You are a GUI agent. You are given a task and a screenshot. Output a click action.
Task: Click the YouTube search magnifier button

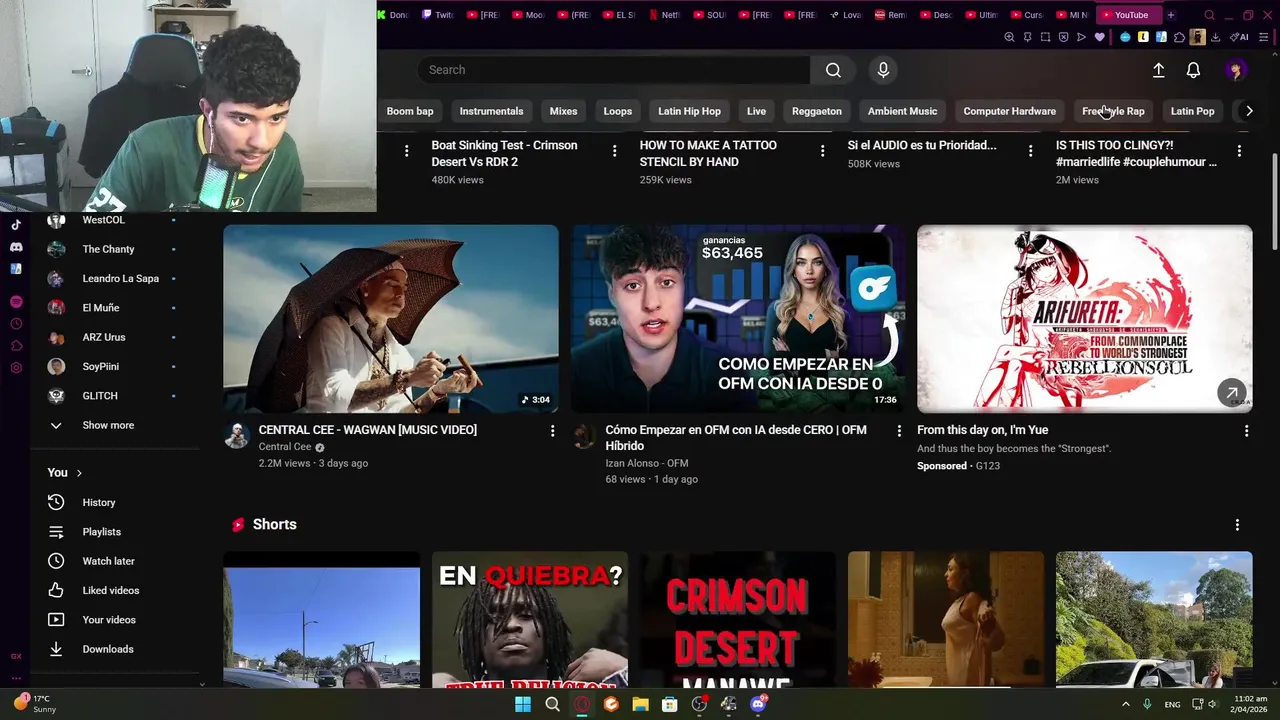pos(833,70)
